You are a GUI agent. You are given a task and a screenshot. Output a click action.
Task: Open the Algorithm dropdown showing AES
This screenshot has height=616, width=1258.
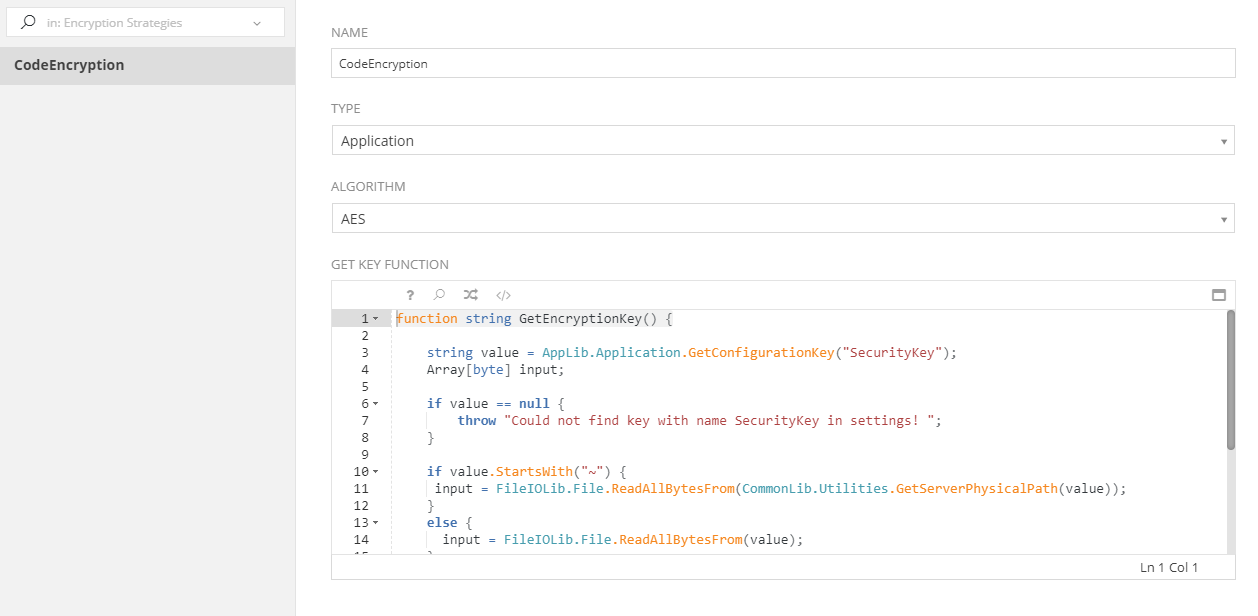coord(783,219)
